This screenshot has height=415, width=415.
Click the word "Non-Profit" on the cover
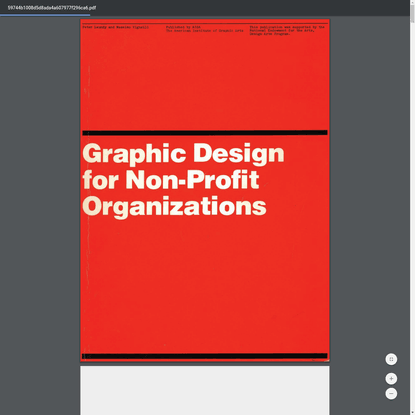[192, 180]
